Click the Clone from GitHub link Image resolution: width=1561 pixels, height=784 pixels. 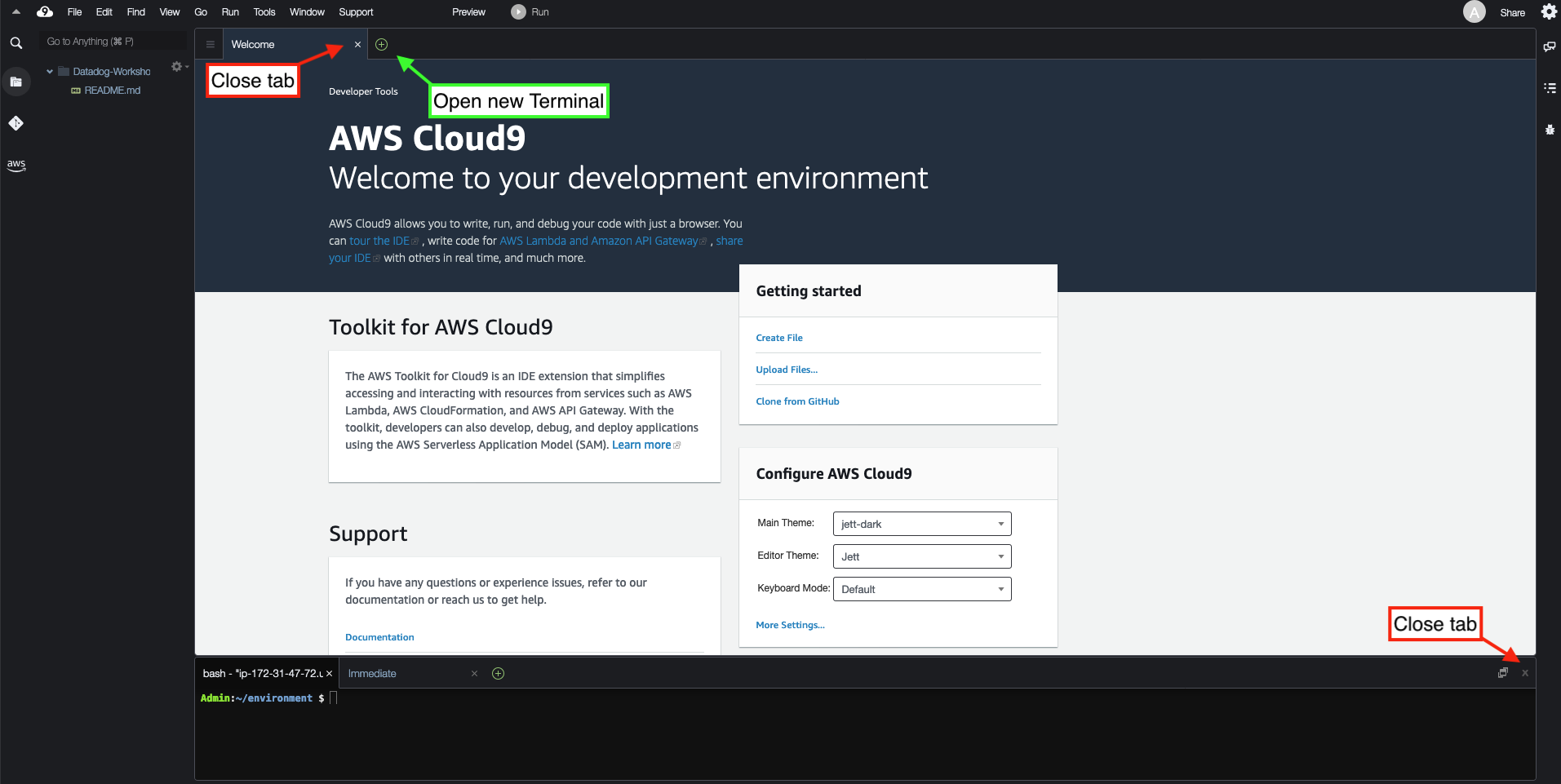click(797, 401)
